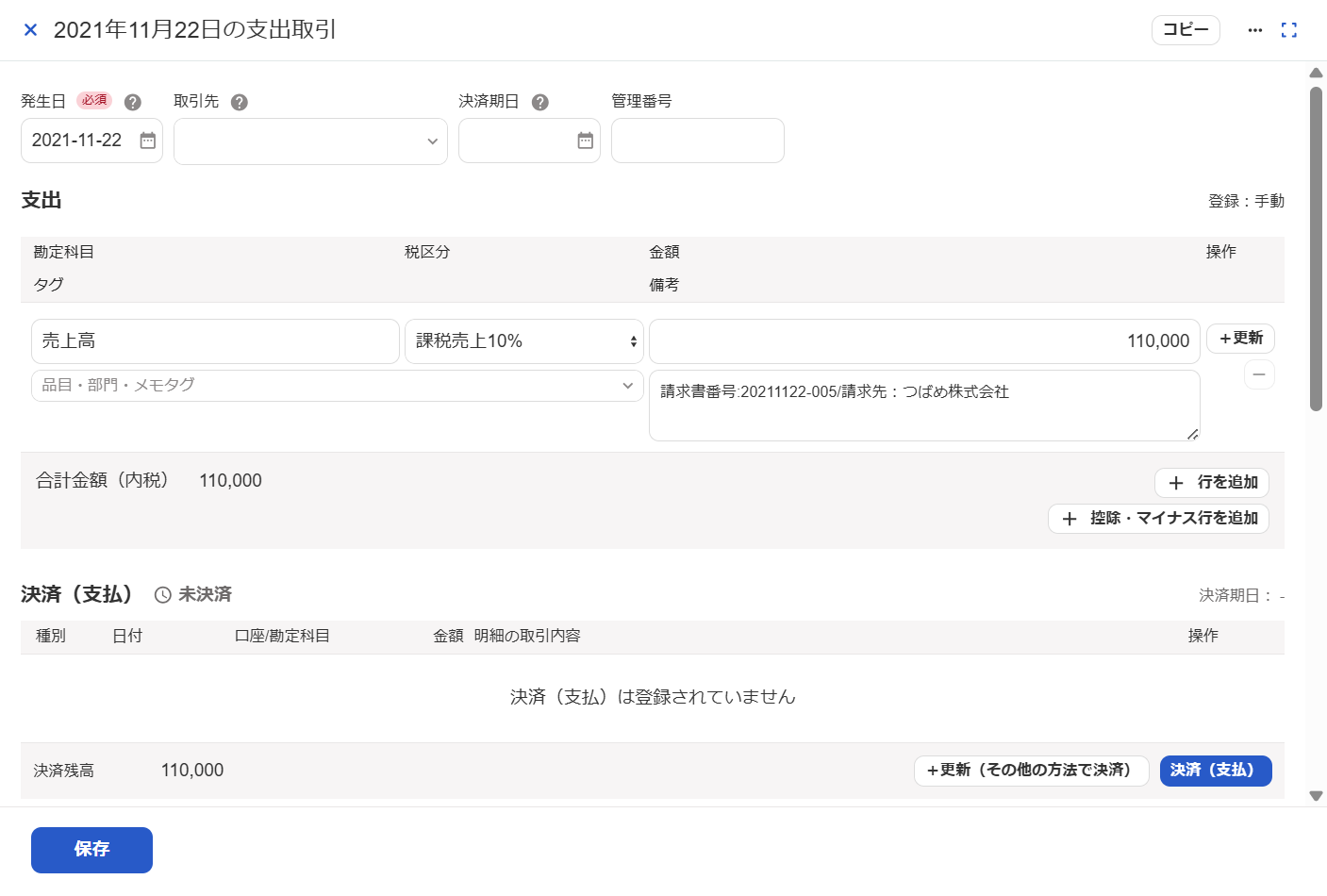This screenshot has width=1327, height=896.
Task: Click the コピー button
Action: point(1186,30)
